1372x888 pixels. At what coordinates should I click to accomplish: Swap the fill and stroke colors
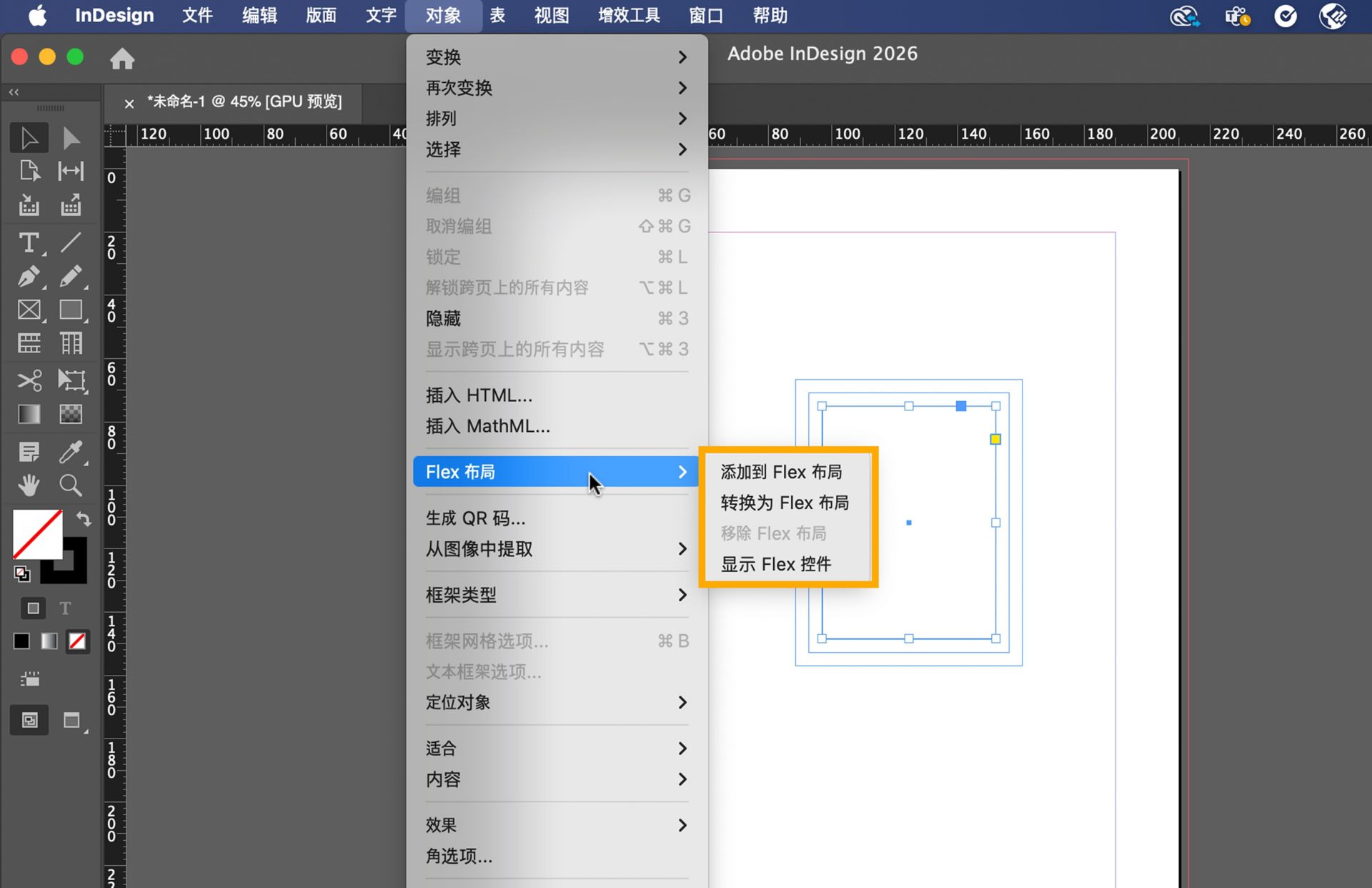[x=84, y=520]
